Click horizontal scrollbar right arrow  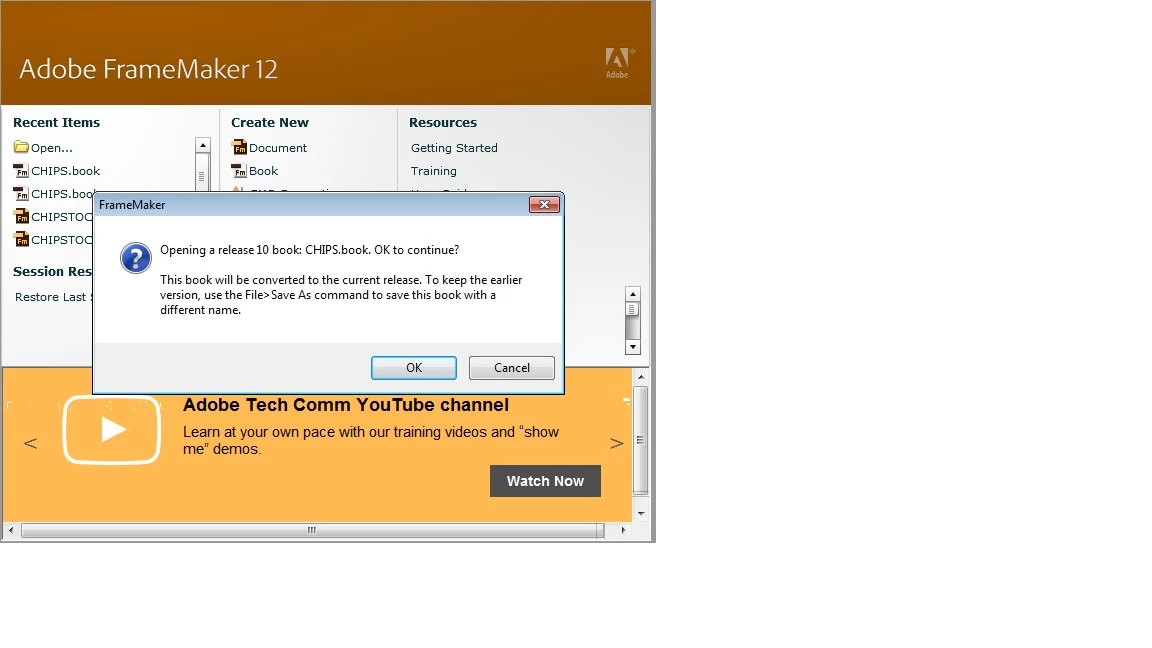(623, 530)
